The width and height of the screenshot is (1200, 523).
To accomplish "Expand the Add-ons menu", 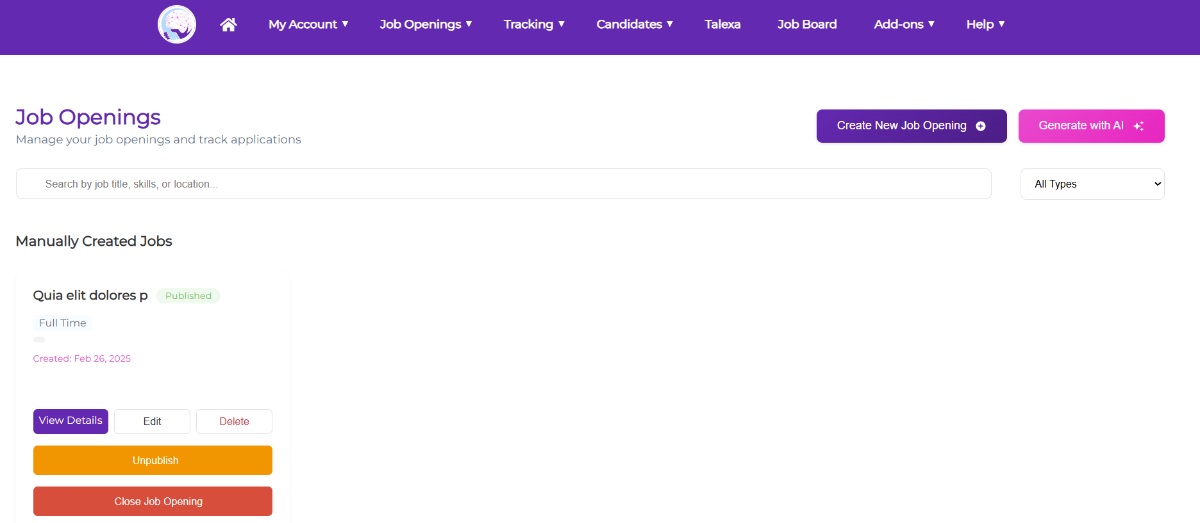I will click(904, 24).
